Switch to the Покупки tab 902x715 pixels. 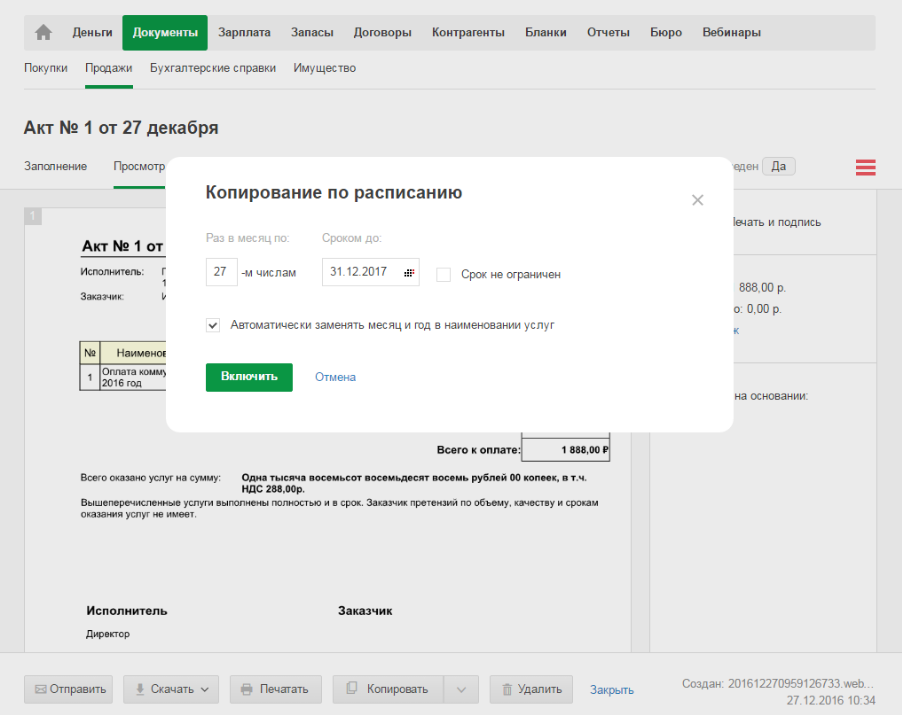[46, 68]
